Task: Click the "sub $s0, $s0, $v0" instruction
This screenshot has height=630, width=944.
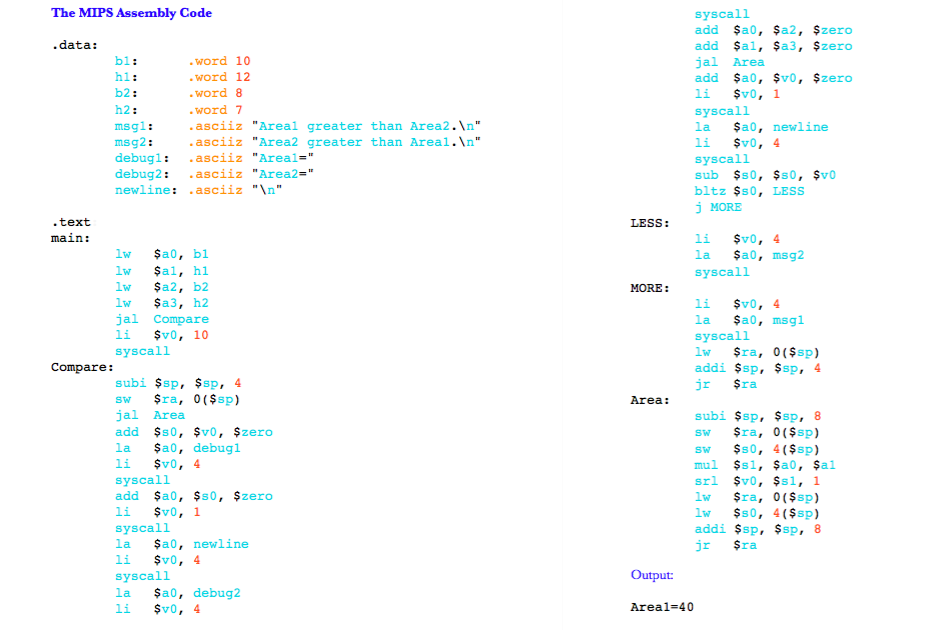Action: click(765, 175)
